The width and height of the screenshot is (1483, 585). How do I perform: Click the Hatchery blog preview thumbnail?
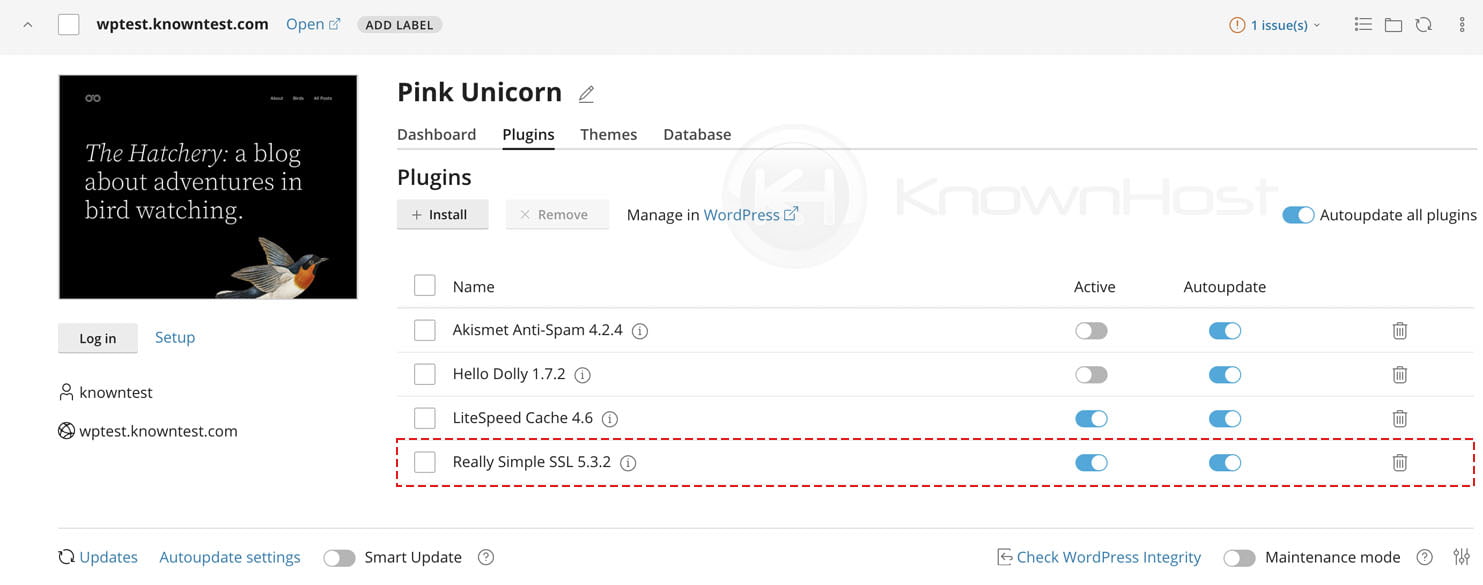click(x=207, y=186)
